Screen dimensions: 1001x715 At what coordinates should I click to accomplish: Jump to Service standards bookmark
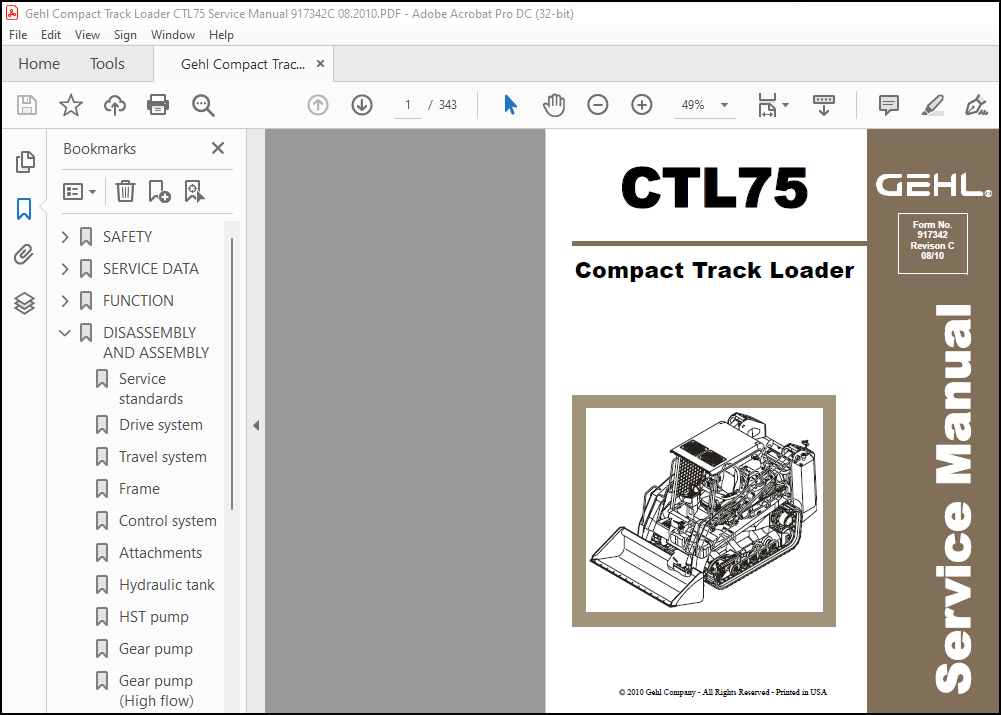(x=151, y=389)
